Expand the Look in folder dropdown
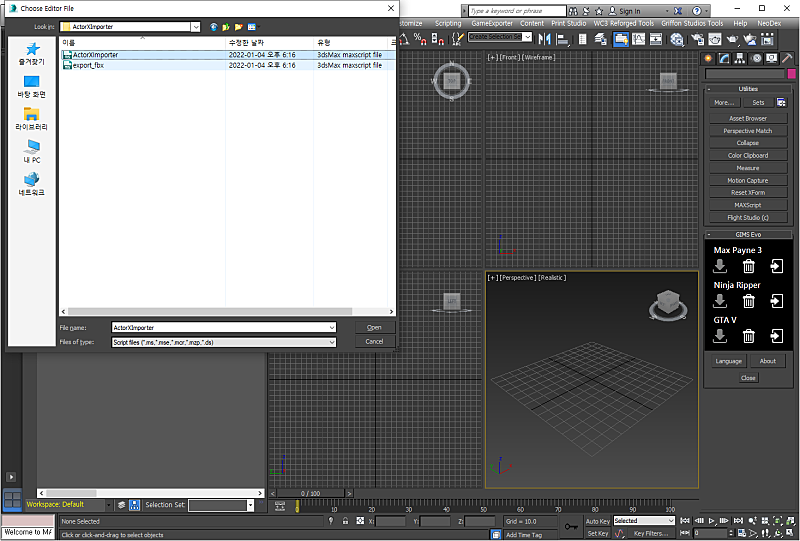 pyautogui.click(x=195, y=26)
